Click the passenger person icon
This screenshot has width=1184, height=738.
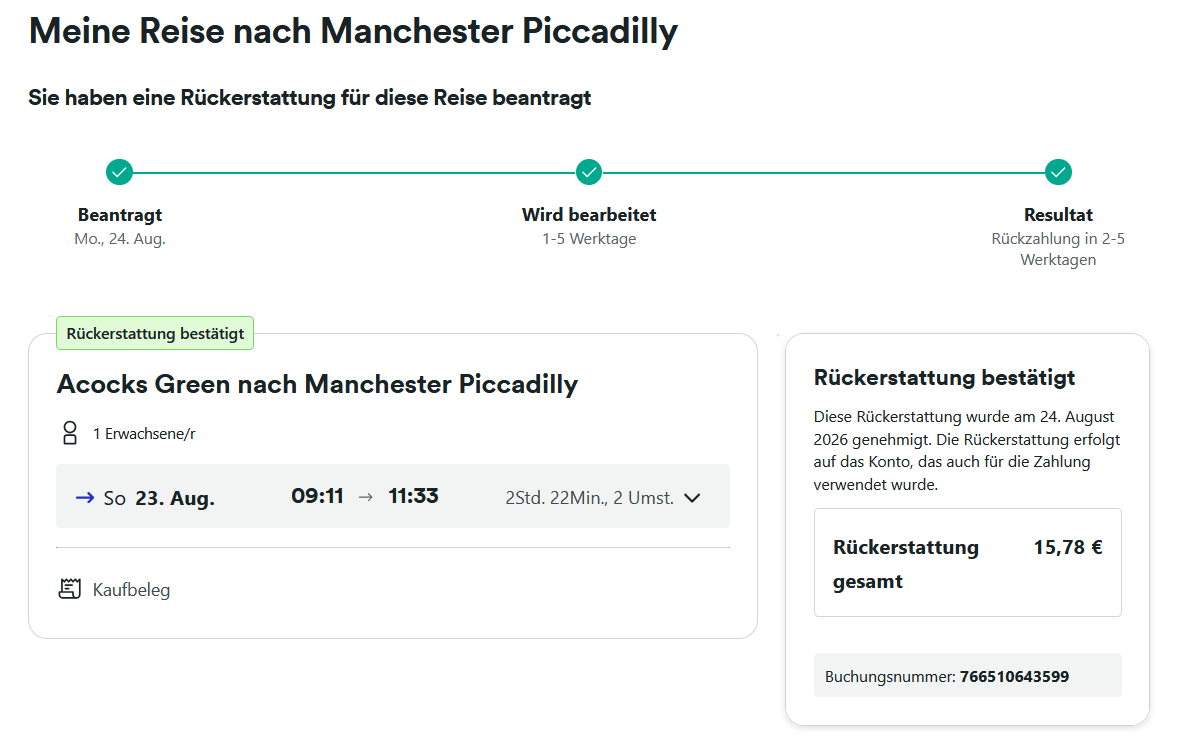point(69,433)
